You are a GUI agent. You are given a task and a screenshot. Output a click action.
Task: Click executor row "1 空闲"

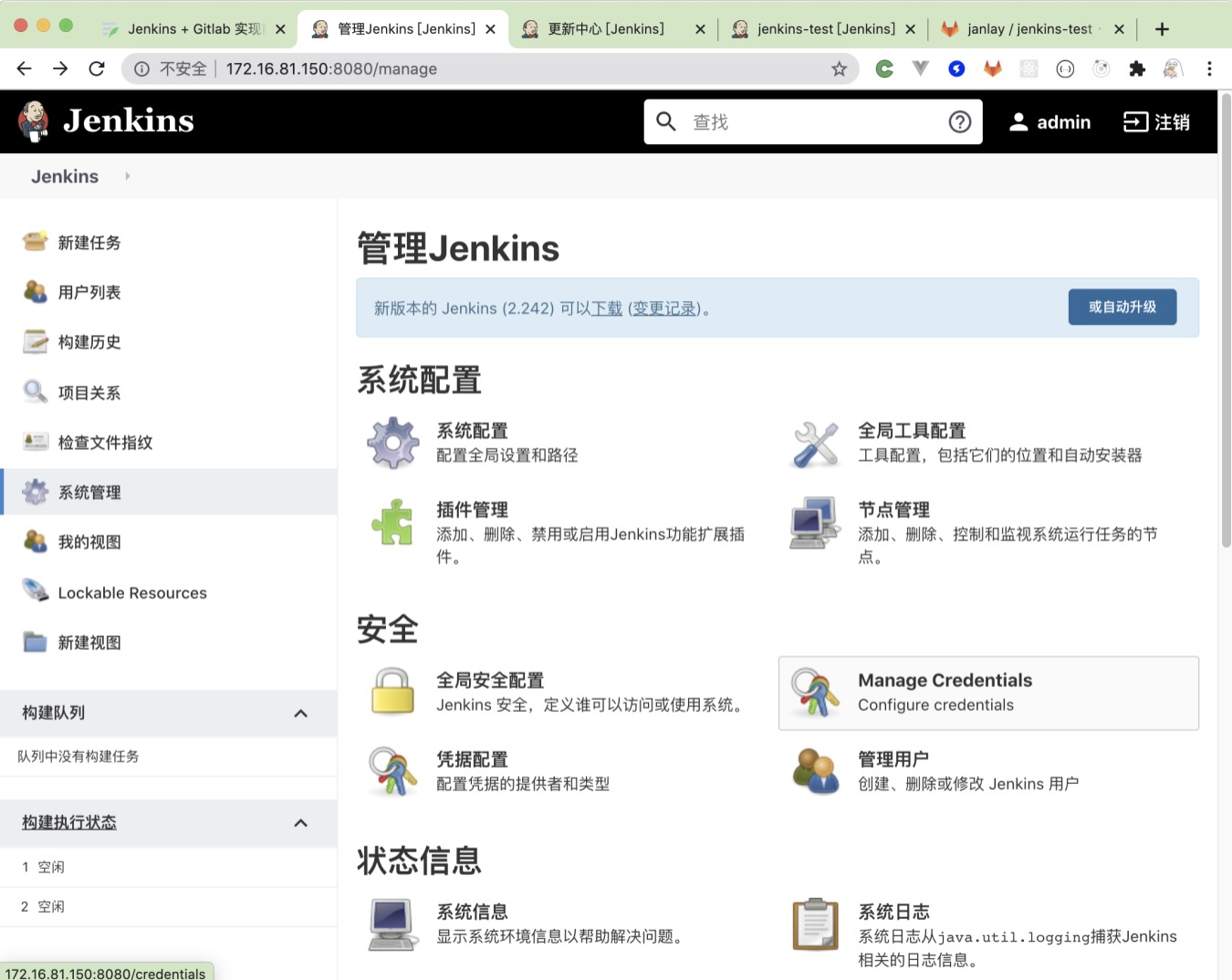coord(169,867)
